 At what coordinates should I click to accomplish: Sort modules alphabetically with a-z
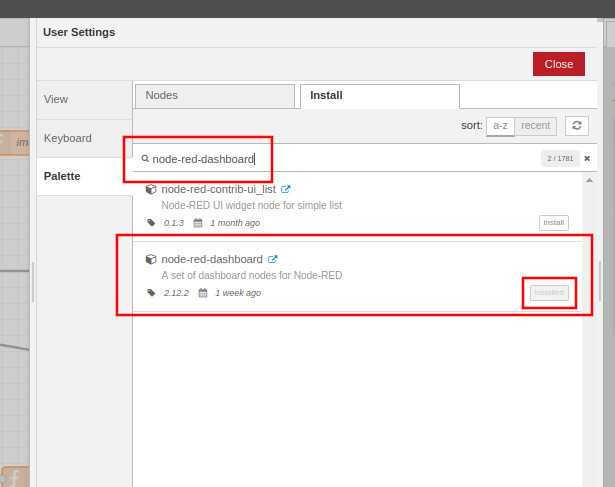(500, 126)
